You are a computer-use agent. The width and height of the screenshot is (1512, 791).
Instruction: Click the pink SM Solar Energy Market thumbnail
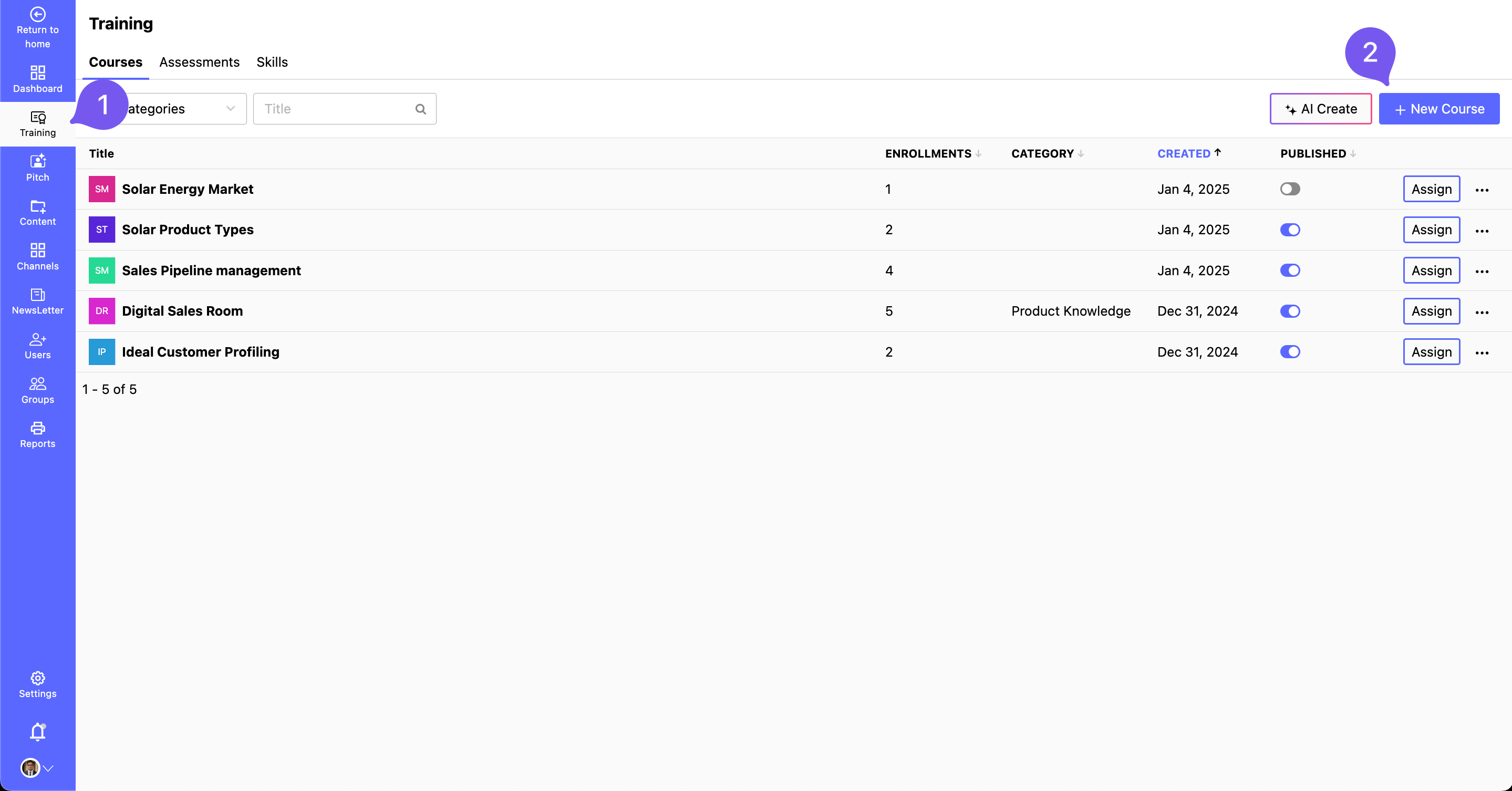tap(101, 189)
